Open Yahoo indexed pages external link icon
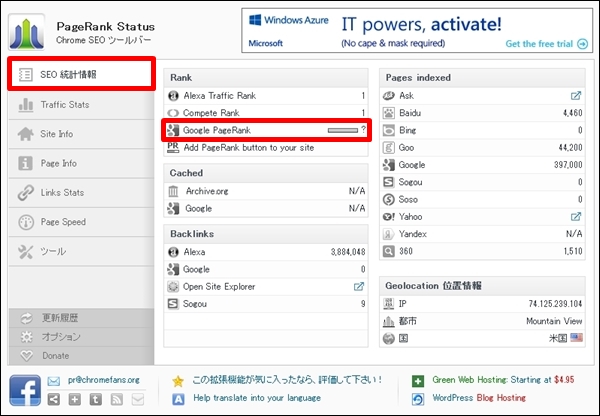This screenshot has height=416, width=600. tap(576, 217)
